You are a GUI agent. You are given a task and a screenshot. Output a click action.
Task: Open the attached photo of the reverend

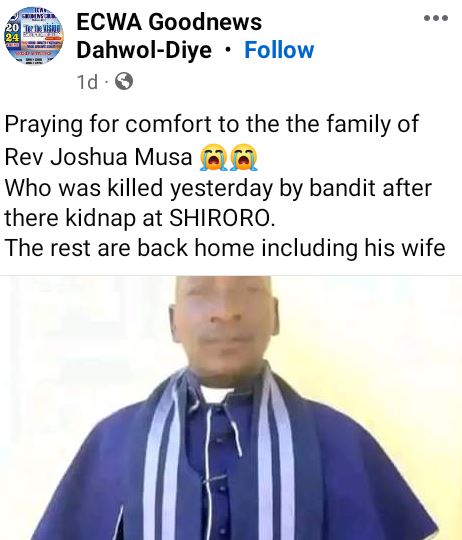point(231,408)
